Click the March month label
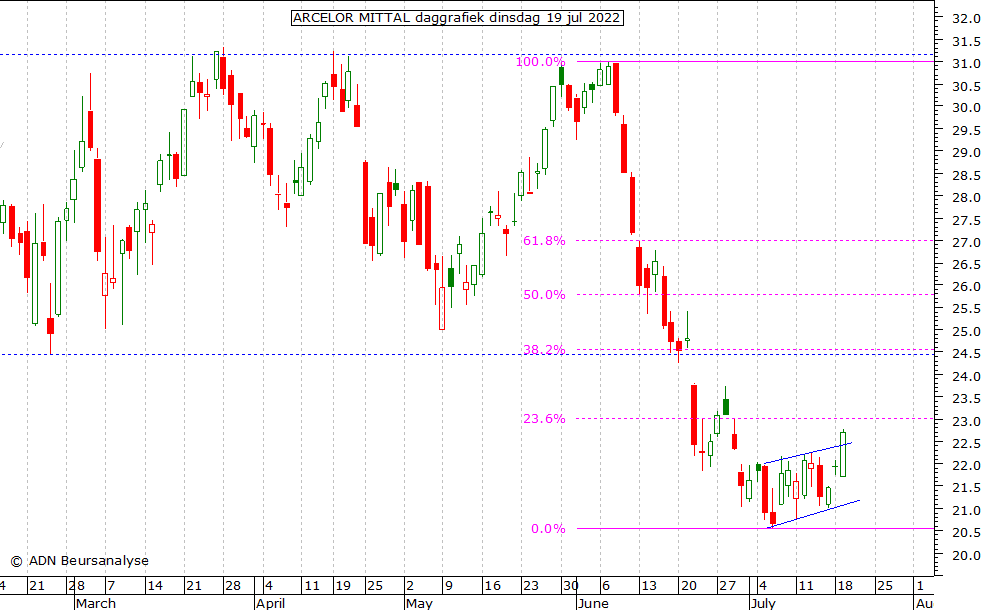 (95, 604)
